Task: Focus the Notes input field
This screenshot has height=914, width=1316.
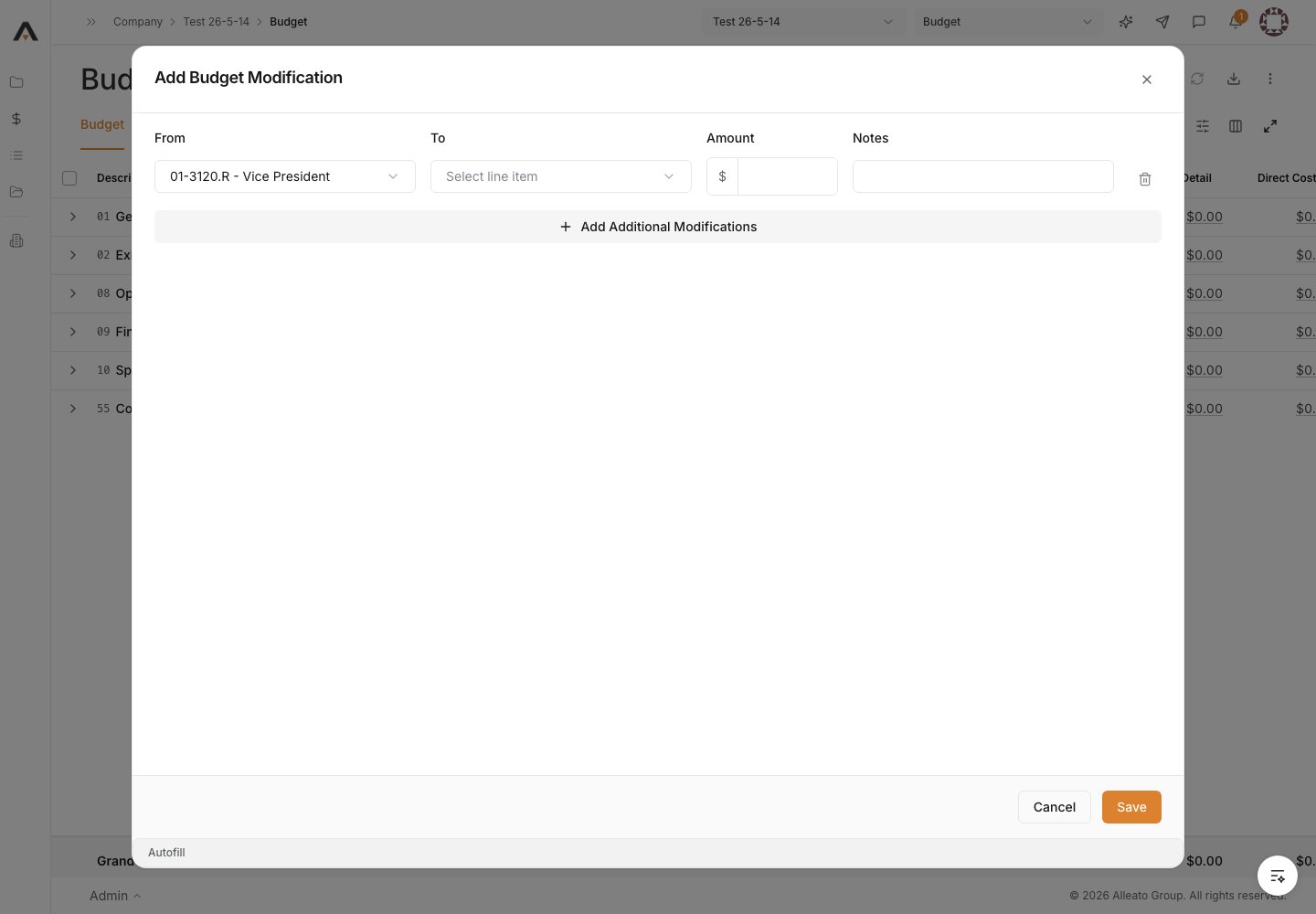Action: click(983, 176)
